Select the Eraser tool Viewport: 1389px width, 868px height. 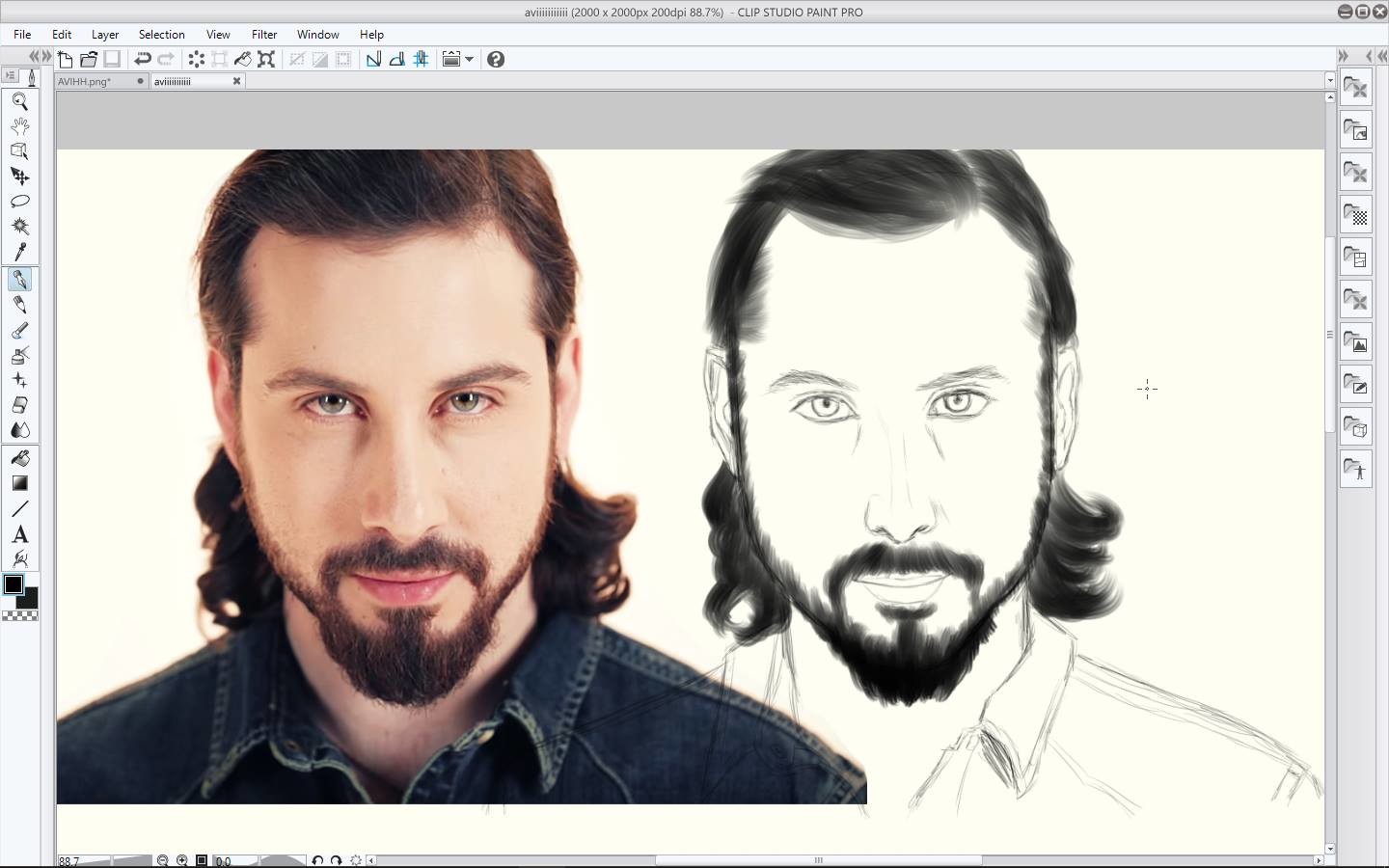[19, 405]
